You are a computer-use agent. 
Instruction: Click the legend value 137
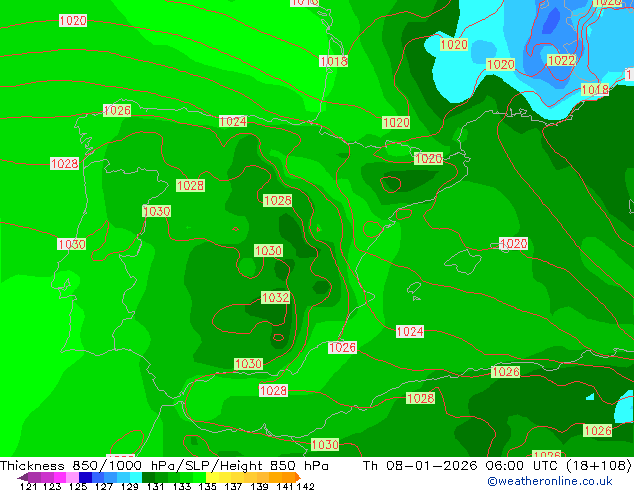(x=233, y=486)
